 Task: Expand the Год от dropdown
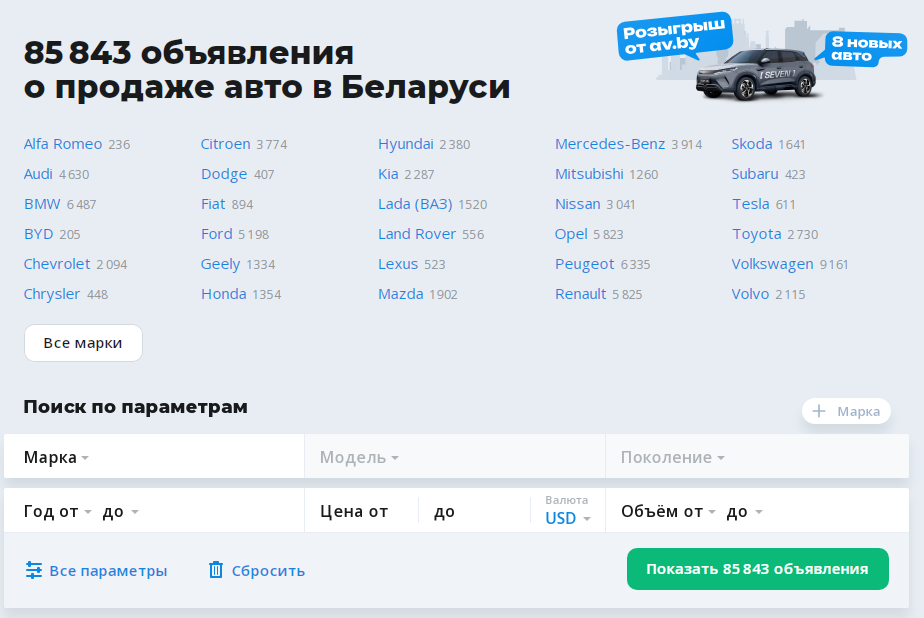(x=58, y=511)
